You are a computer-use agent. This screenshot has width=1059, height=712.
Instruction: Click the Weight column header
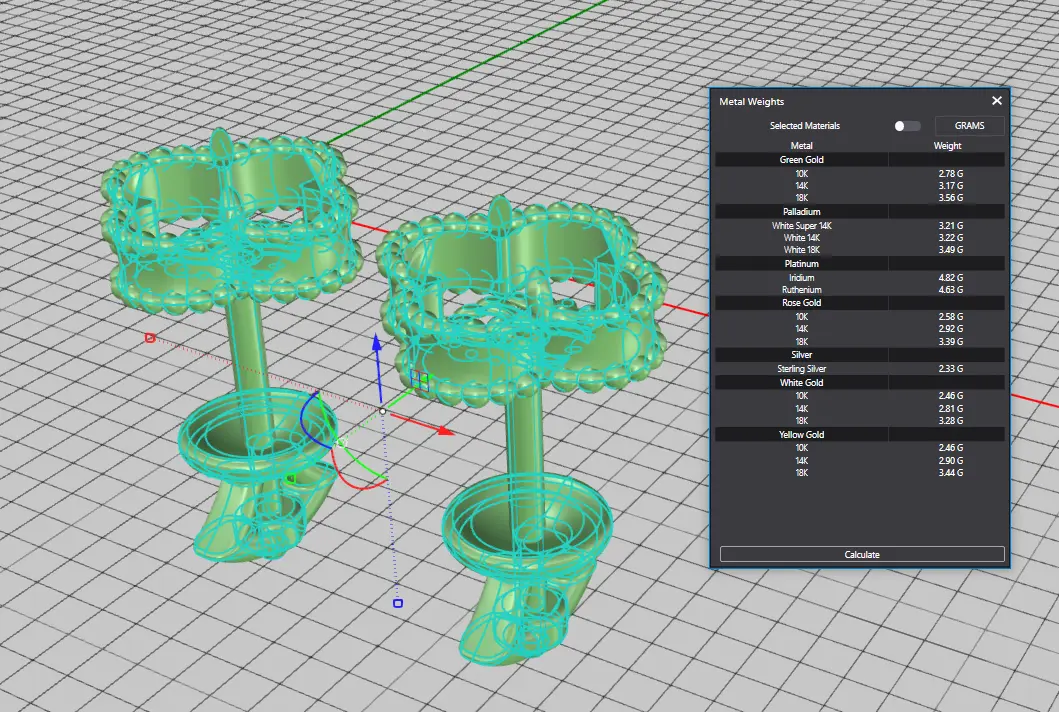947,145
